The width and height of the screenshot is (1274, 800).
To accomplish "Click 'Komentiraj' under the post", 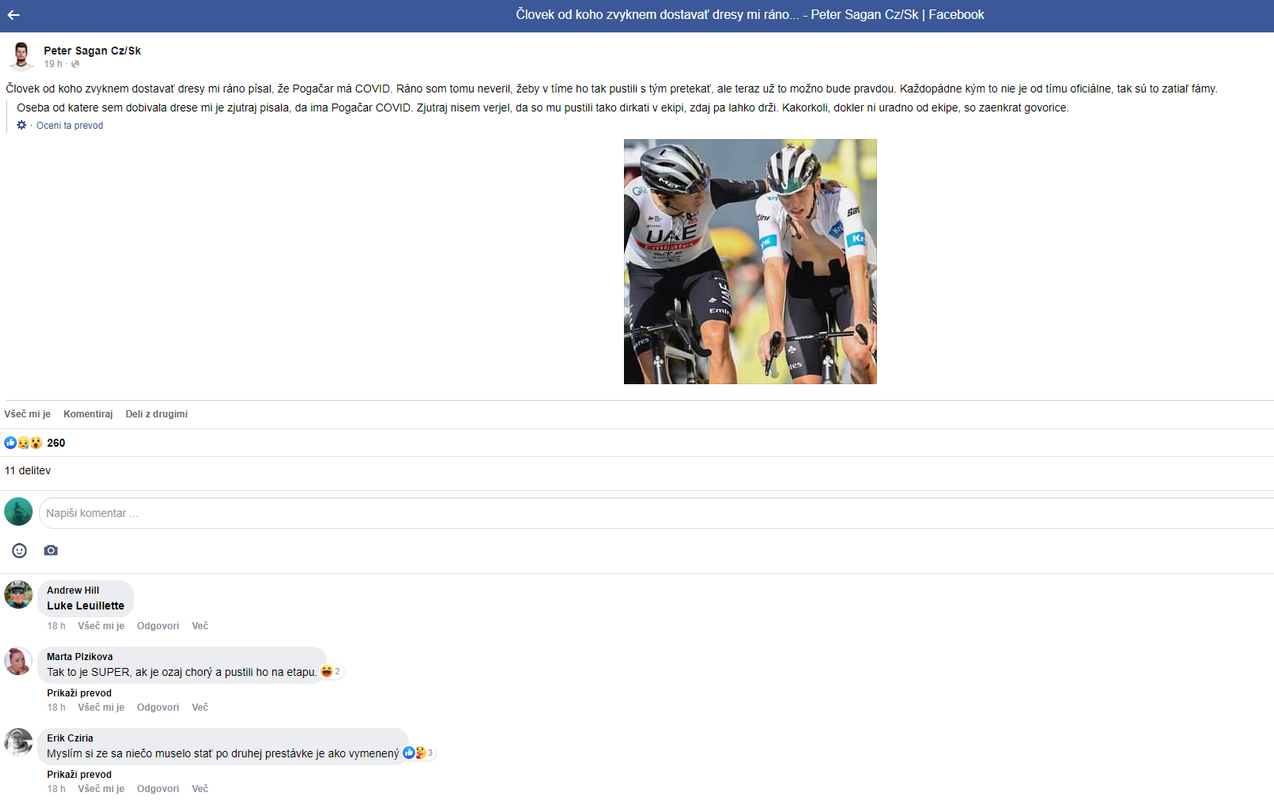I will click(88, 414).
